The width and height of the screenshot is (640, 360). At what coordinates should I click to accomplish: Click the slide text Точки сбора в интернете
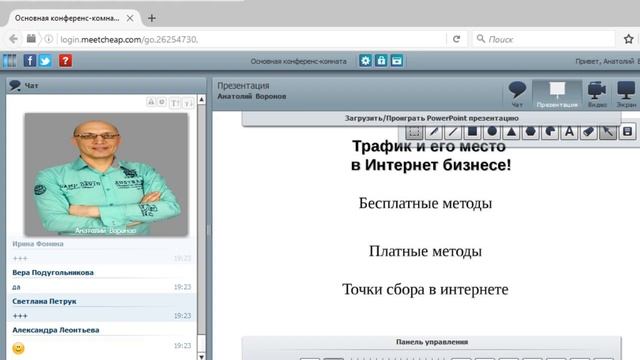[x=425, y=289]
